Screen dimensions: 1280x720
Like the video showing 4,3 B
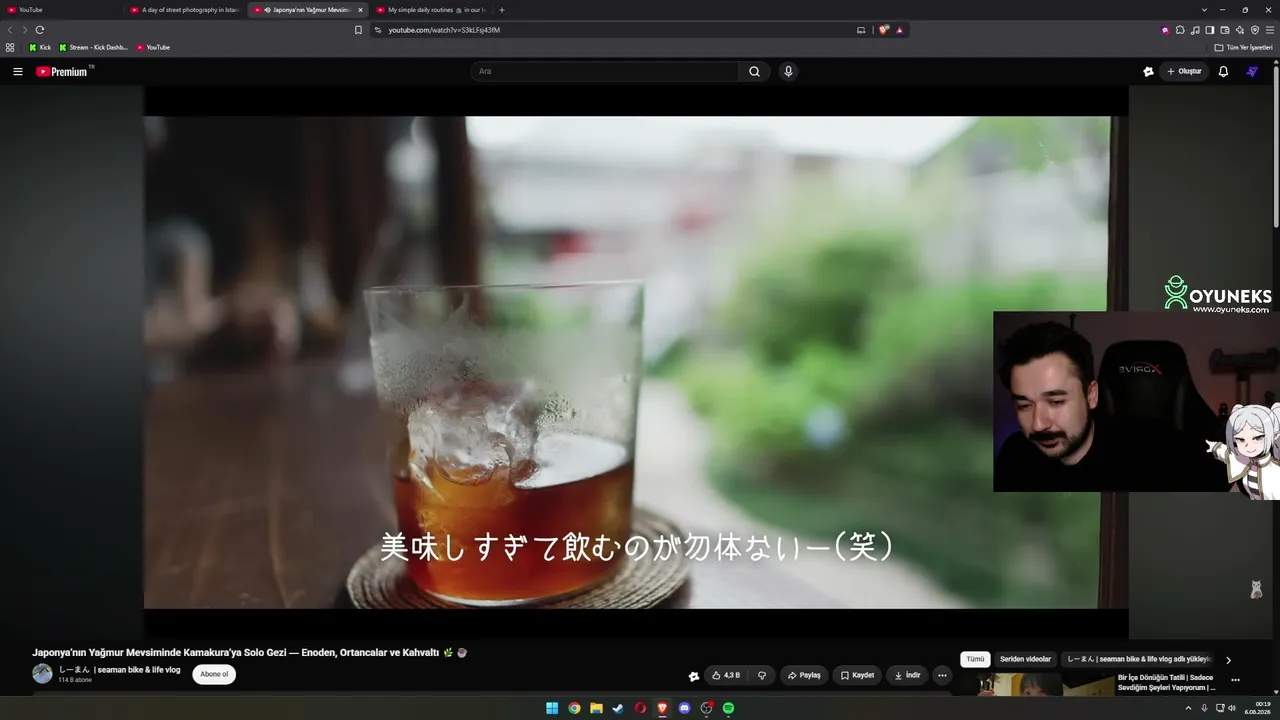click(x=726, y=675)
